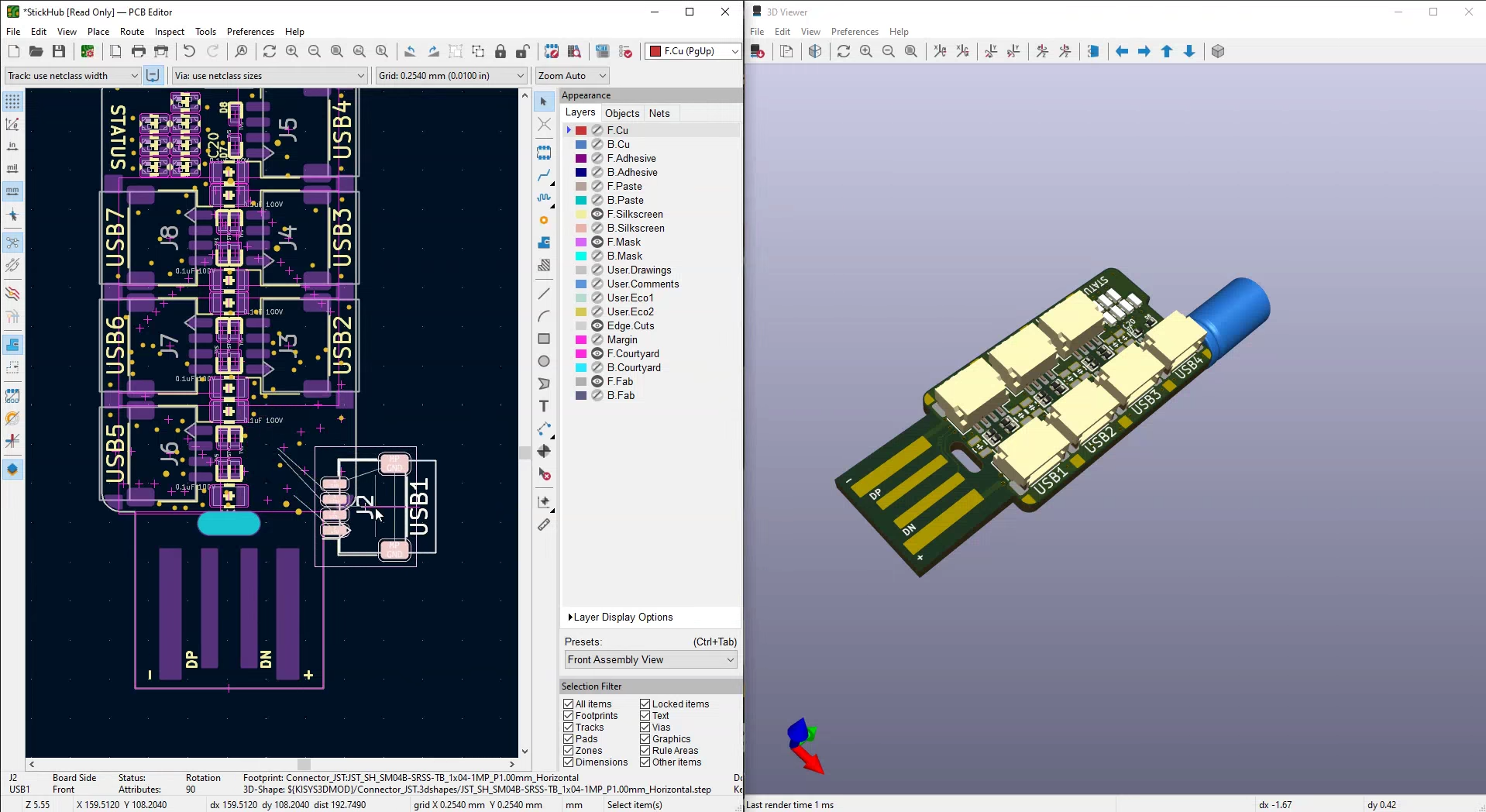Switch to the Objects tab
Viewport: 1486px width, 812px height.
pyautogui.click(x=622, y=113)
